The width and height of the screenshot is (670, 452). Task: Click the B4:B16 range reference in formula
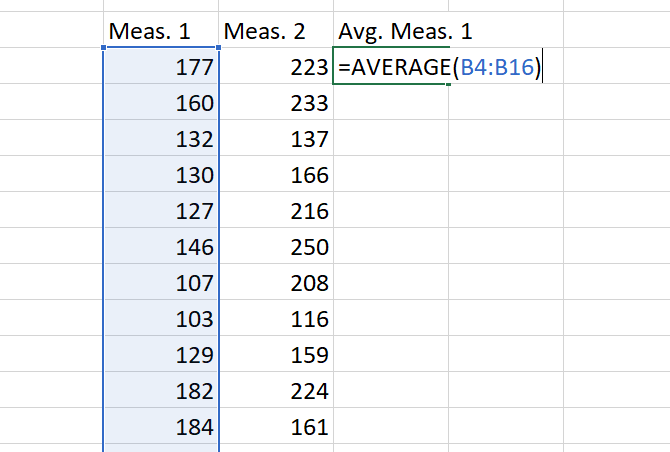point(495,68)
